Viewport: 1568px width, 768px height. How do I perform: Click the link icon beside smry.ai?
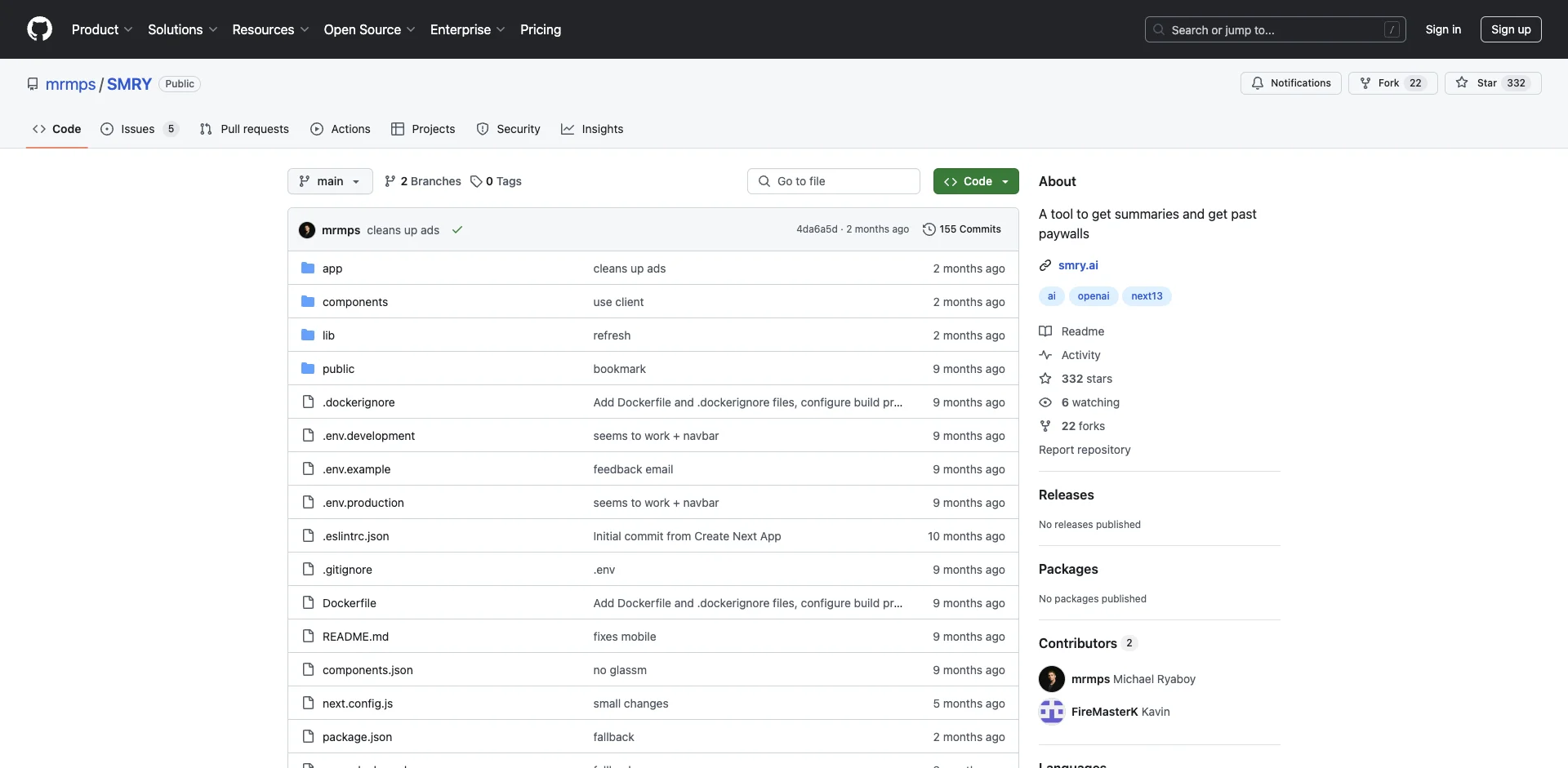(1045, 265)
